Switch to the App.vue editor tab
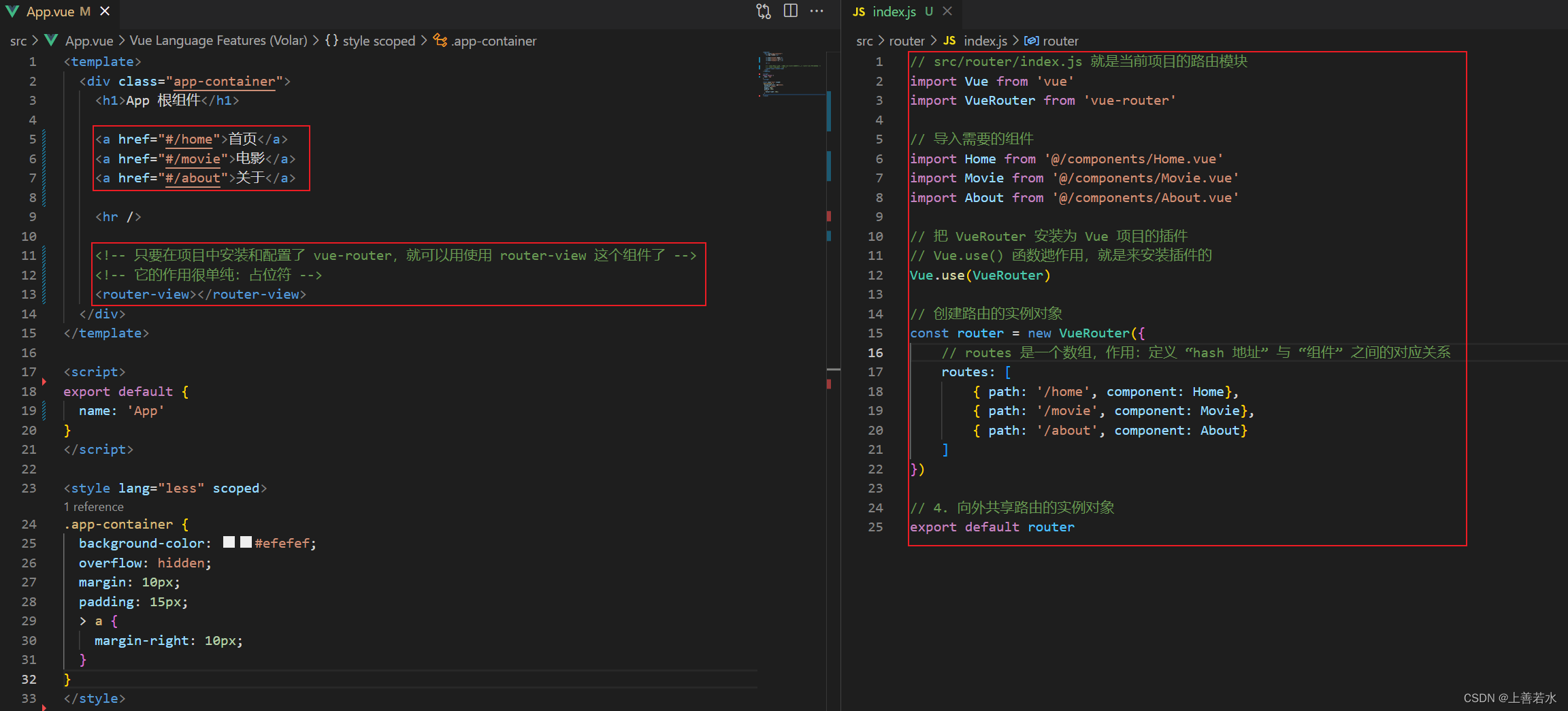The height and width of the screenshot is (711, 1568). (x=57, y=12)
